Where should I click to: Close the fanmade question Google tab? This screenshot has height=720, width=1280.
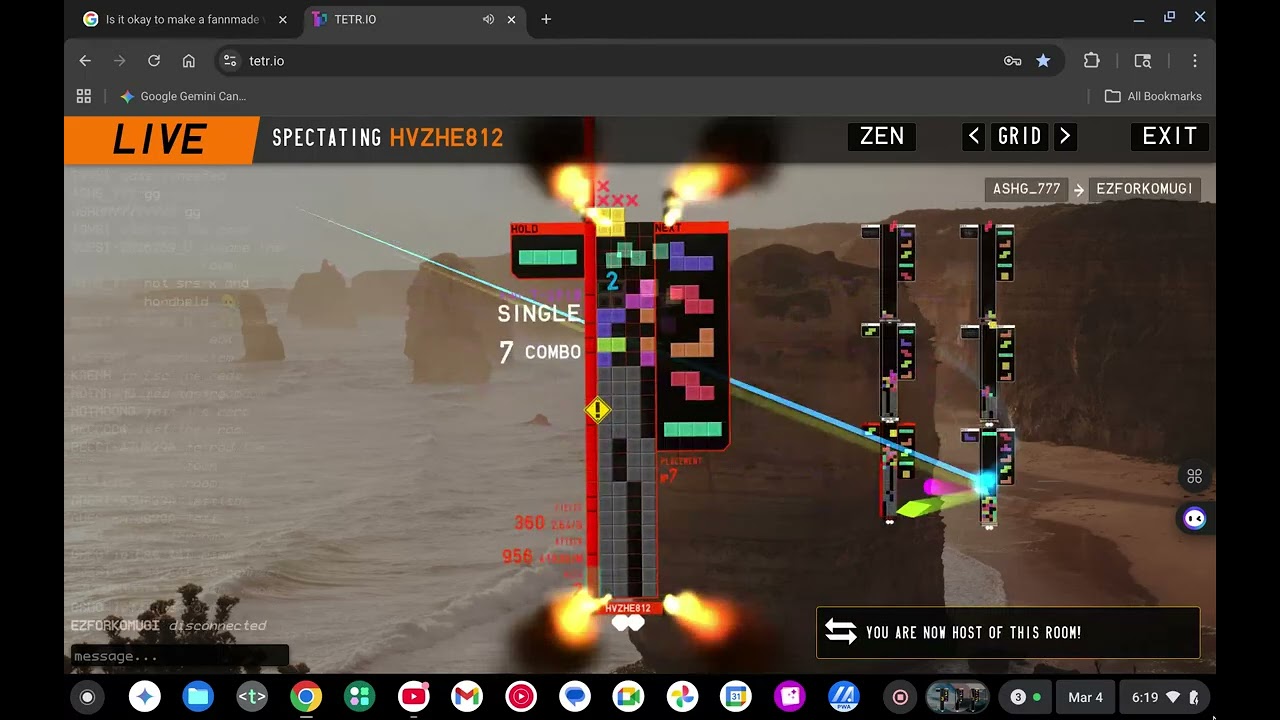(x=282, y=19)
